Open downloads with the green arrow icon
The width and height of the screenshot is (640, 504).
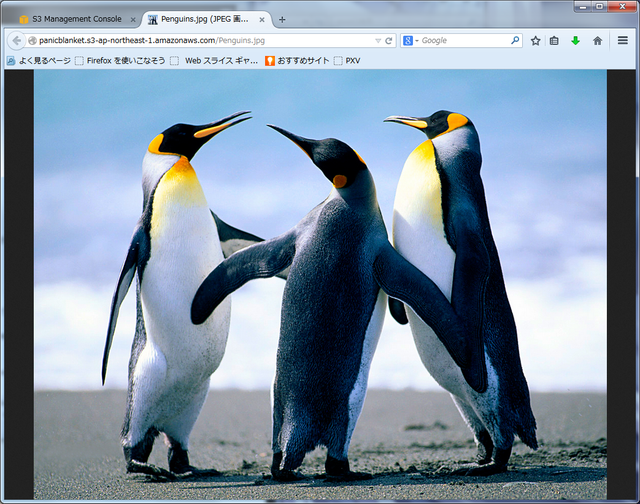click(576, 40)
